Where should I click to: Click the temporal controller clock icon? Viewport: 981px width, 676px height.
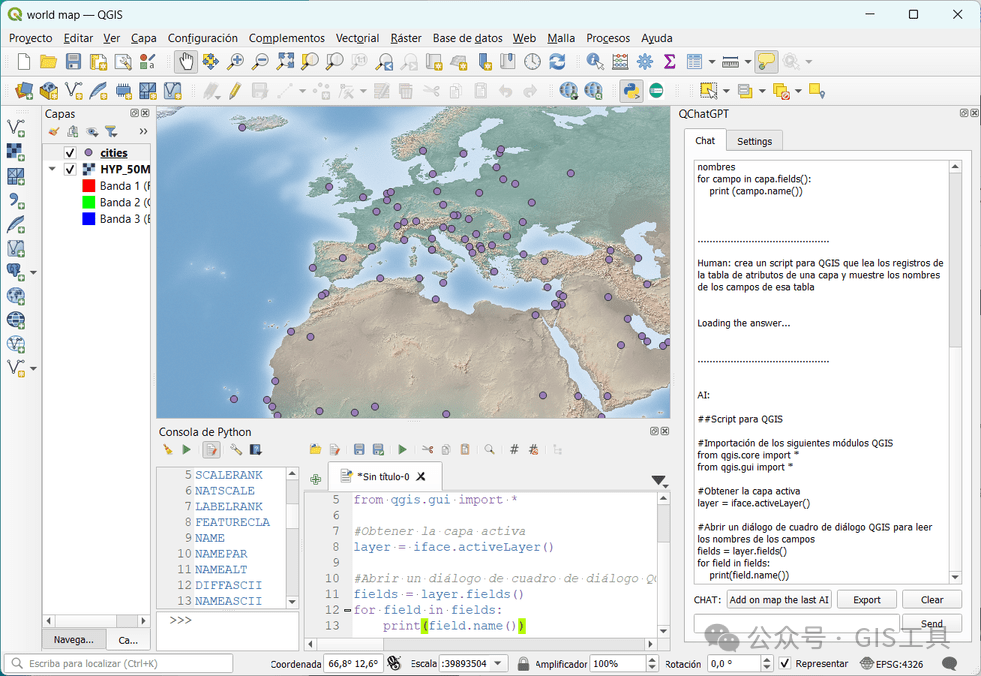pyautogui.click(x=532, y=61)
